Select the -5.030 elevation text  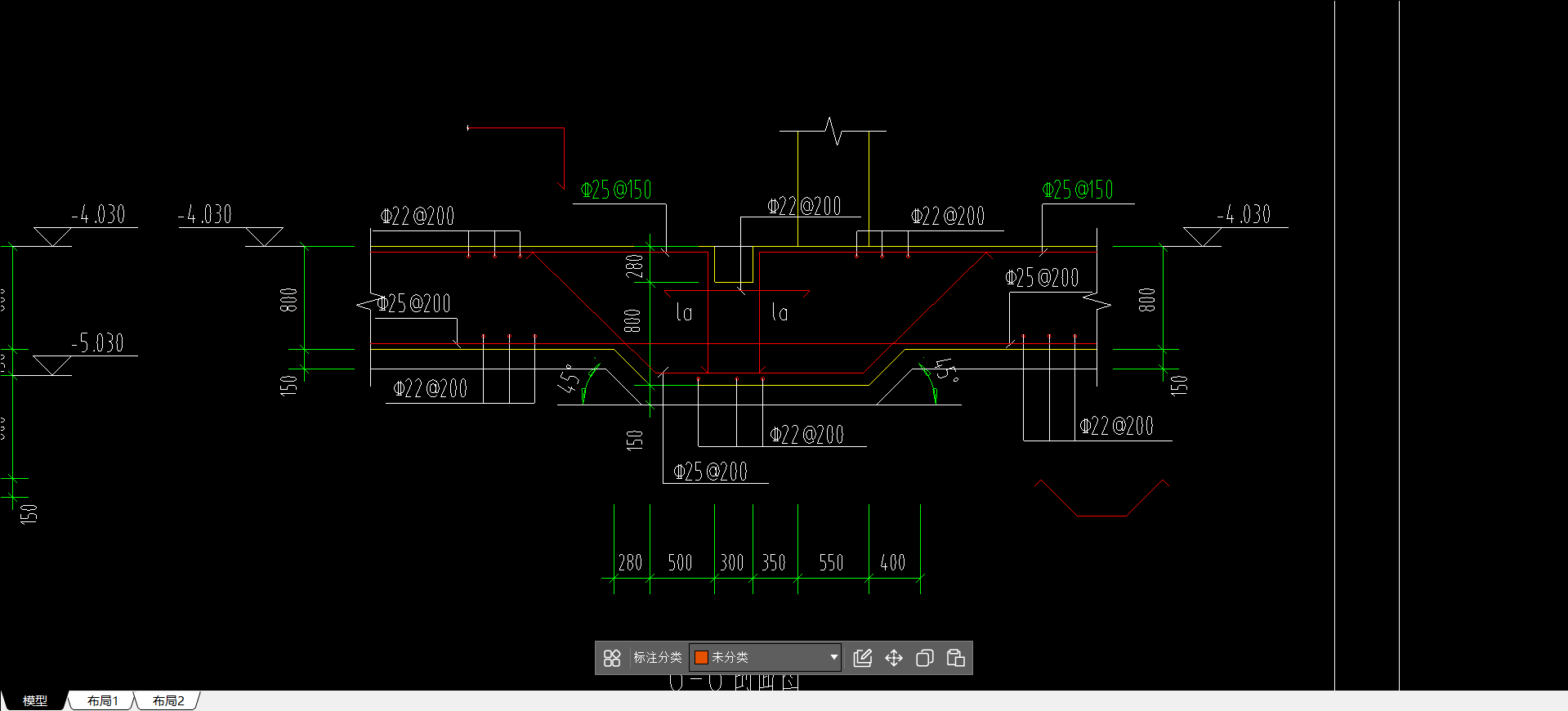[x=97, y=343]
